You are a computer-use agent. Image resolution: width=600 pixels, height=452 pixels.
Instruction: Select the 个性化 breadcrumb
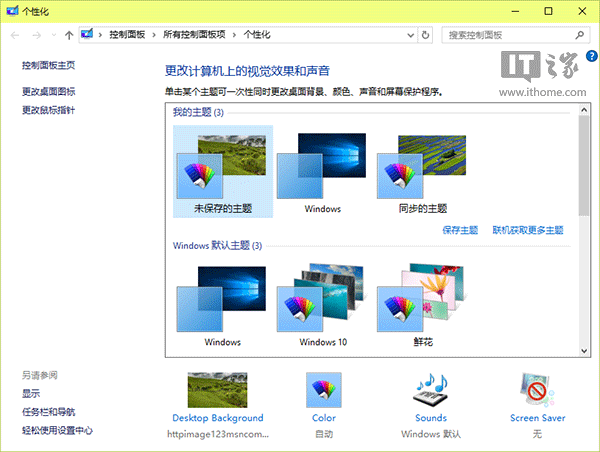pyautogui.click(x=257, y=35)
